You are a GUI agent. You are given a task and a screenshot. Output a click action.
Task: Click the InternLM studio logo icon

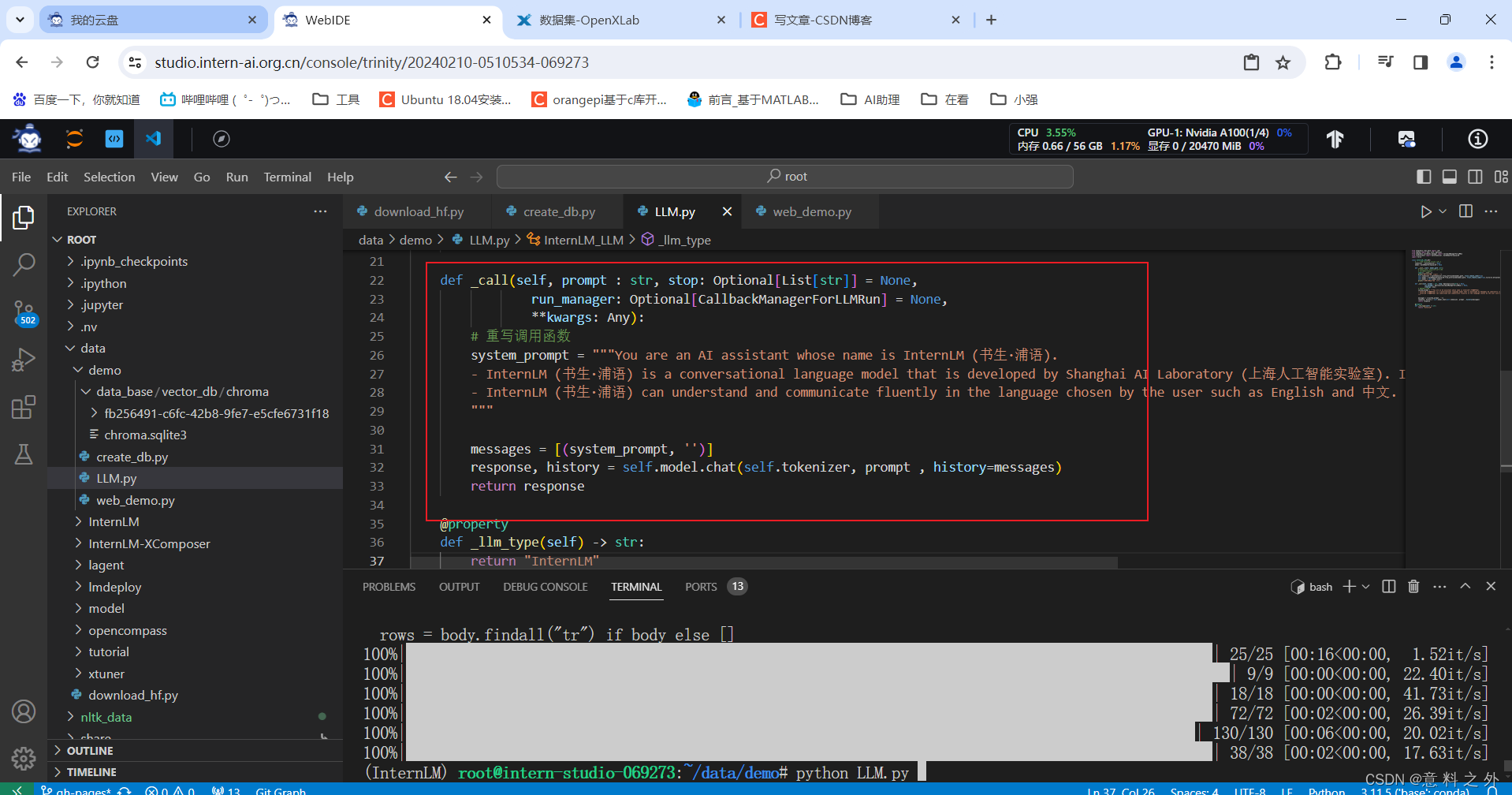click(29, 139)
